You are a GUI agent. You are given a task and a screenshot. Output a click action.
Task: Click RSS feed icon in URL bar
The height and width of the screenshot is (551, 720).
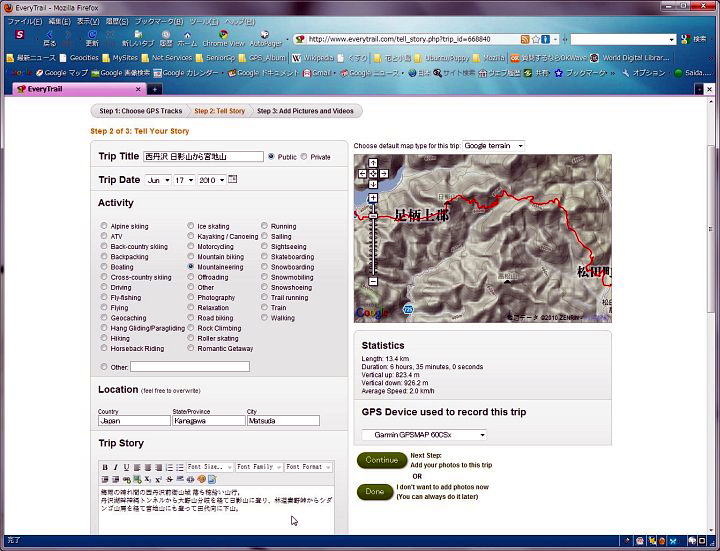click(525, 39)
